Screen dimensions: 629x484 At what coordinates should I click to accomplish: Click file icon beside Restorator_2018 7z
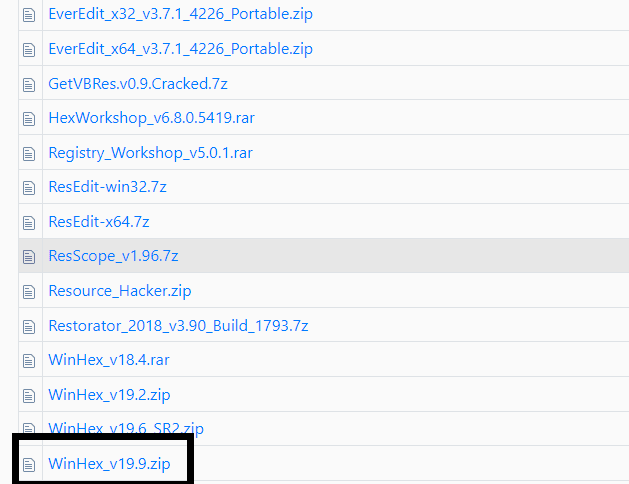click(29, 326)
